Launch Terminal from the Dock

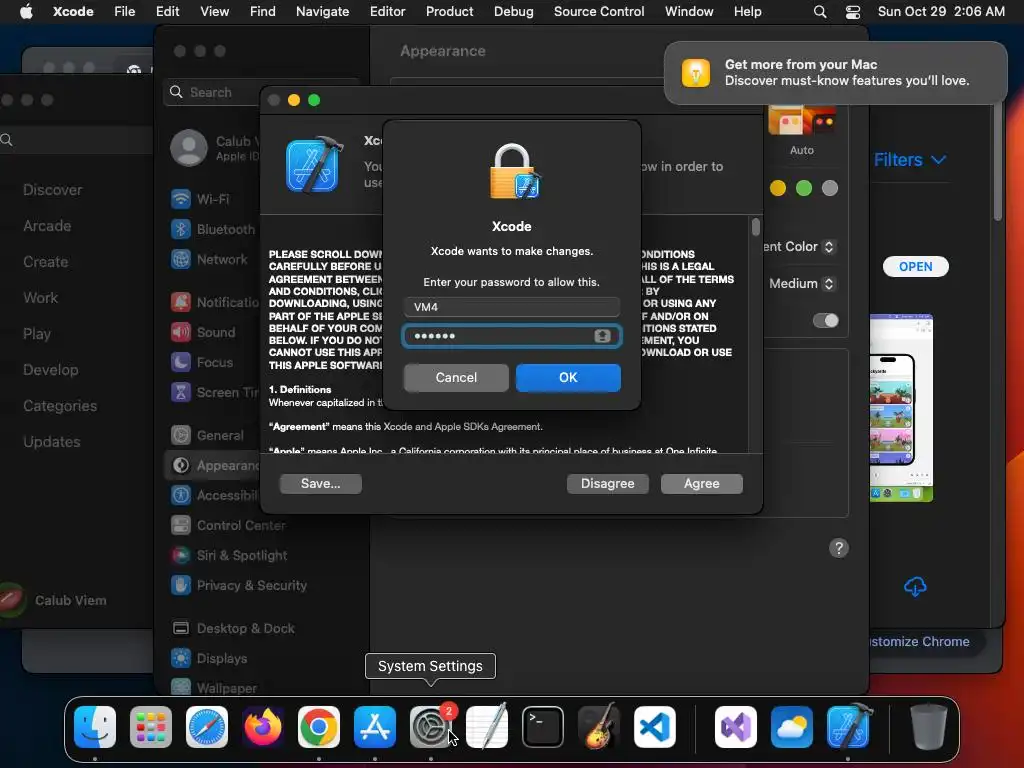pyautogui.click(x=543, y=727)
